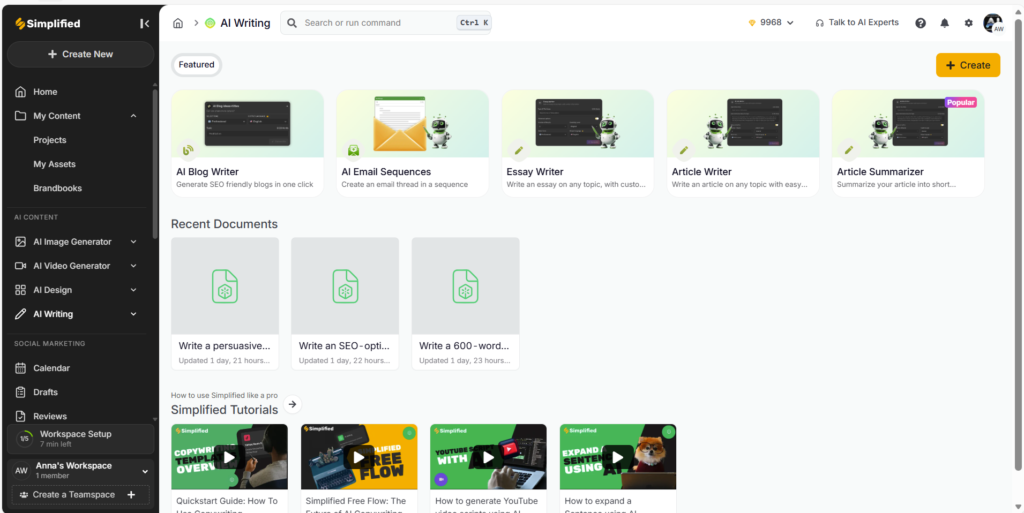1024x513 pixels.
Task: Click the search or run command field
Action: [370, 23]
